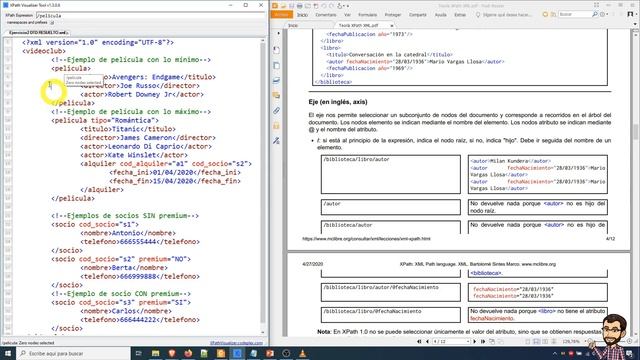
Task: Go to last page in Foxit status bar
Action: tap(483, 341)
